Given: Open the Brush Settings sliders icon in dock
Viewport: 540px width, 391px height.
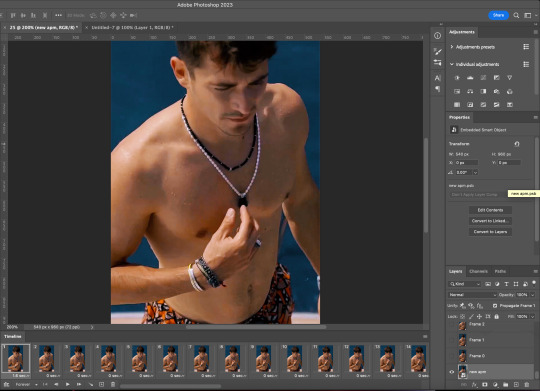Looking at the screenshot, I should point(437,62).
